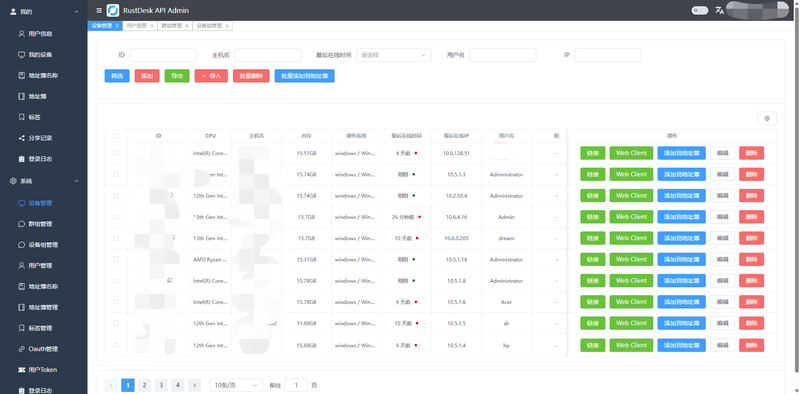Click Web Client for the Acer device
The image size is (800, 394).
click(x=631, y=302)
